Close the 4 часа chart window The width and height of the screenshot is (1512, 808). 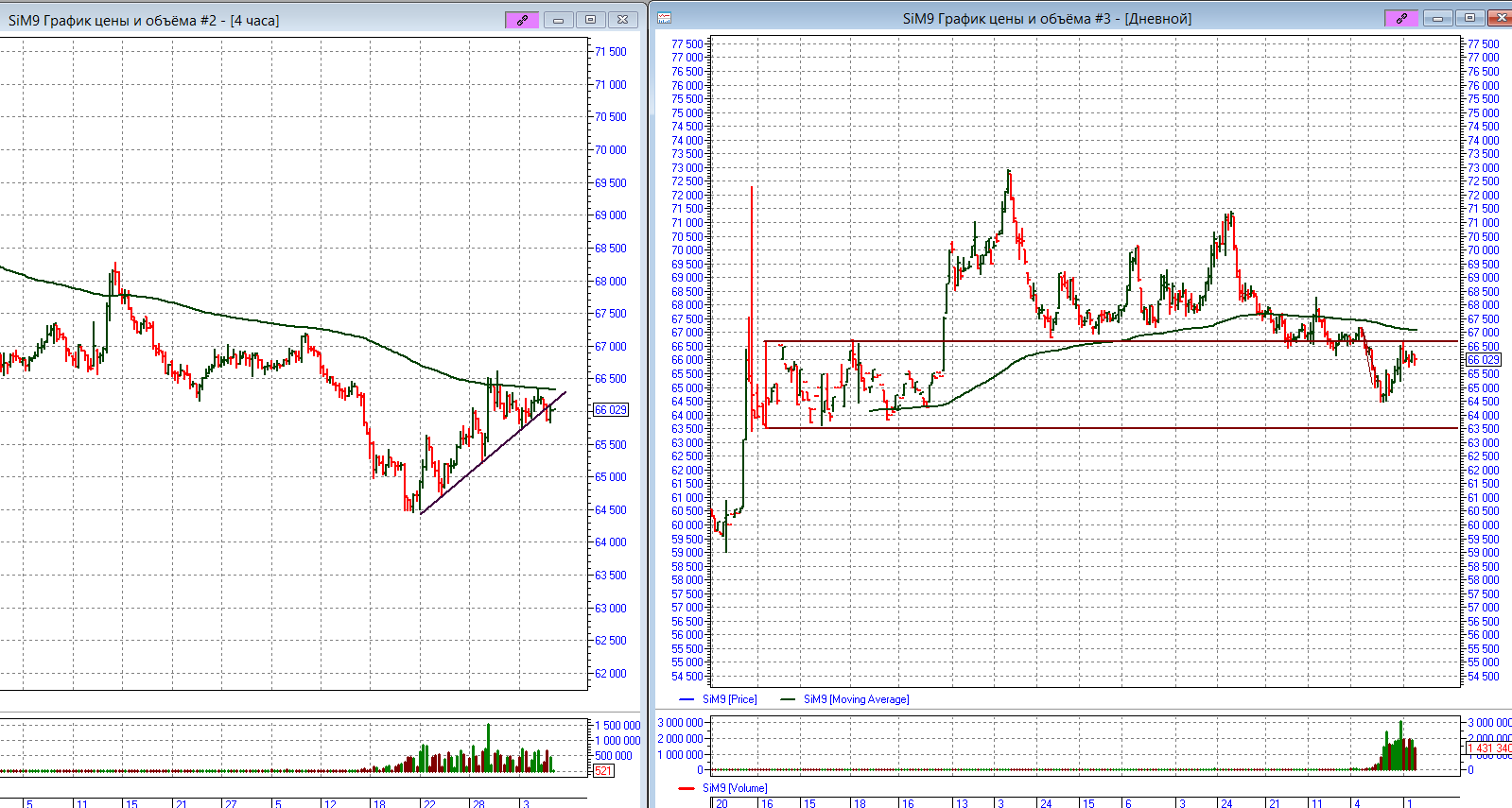pyautogui.click(x=622, y=20)
